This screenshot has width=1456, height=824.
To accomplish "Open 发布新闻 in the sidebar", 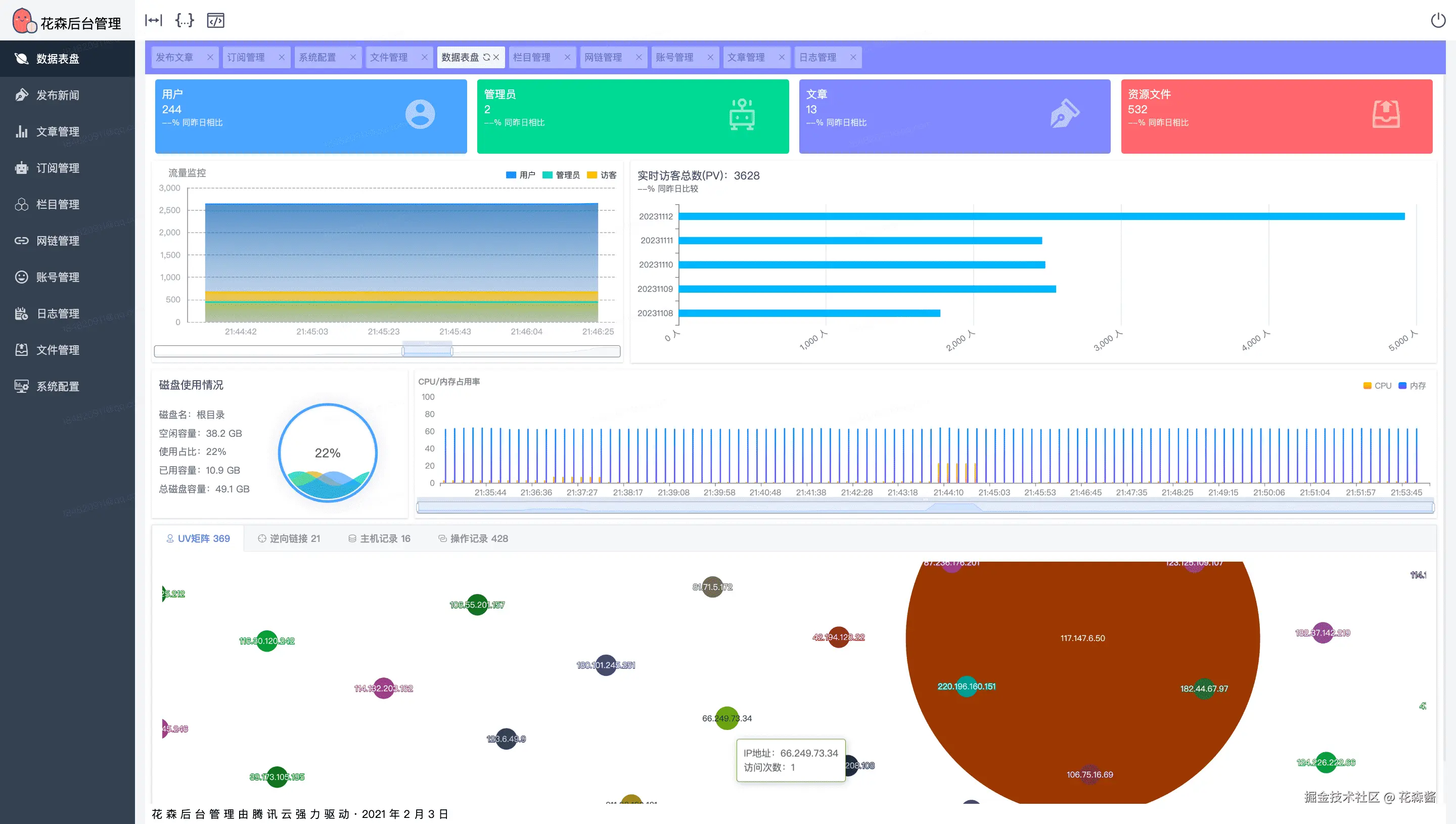I will (x=57, y=95).
